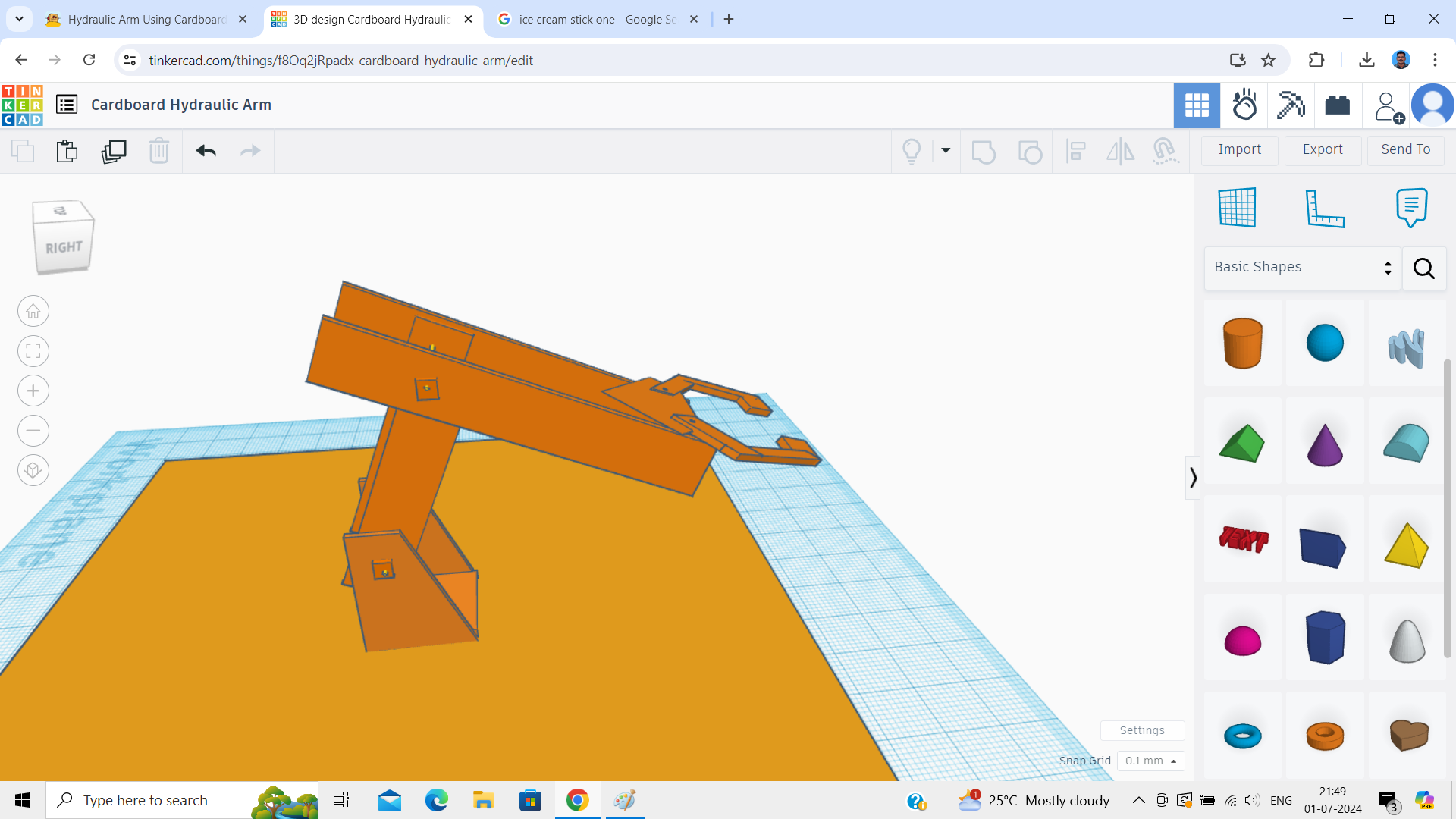Click the Ungroup shapes icon
The height and width of the screenshot is (819, 1456).
[x=1030, y=151]
